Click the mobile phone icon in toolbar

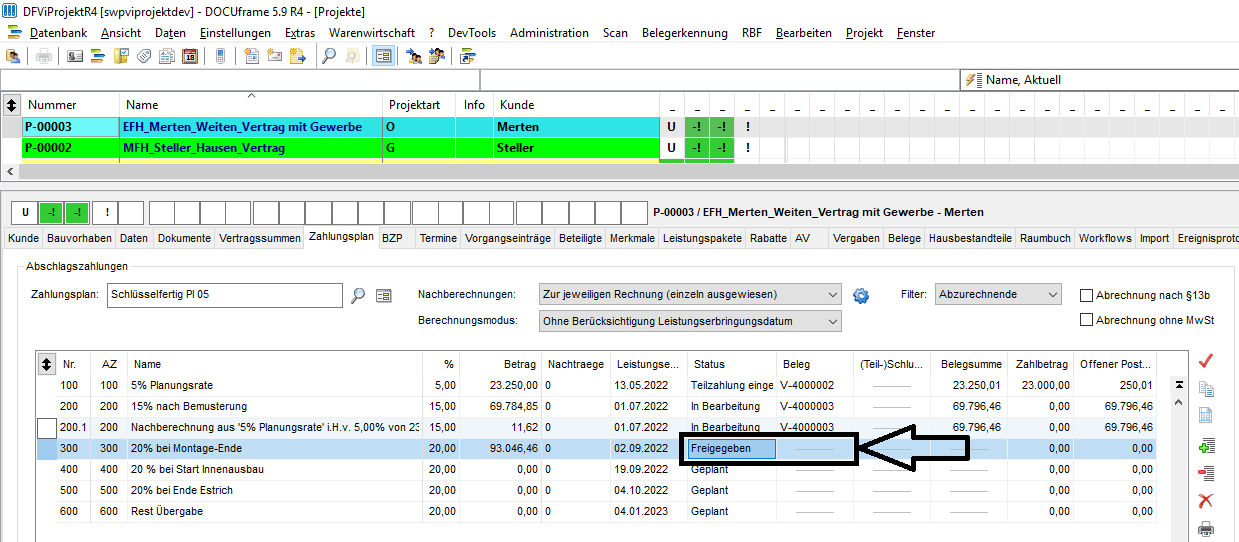click(x=220, y=56)
